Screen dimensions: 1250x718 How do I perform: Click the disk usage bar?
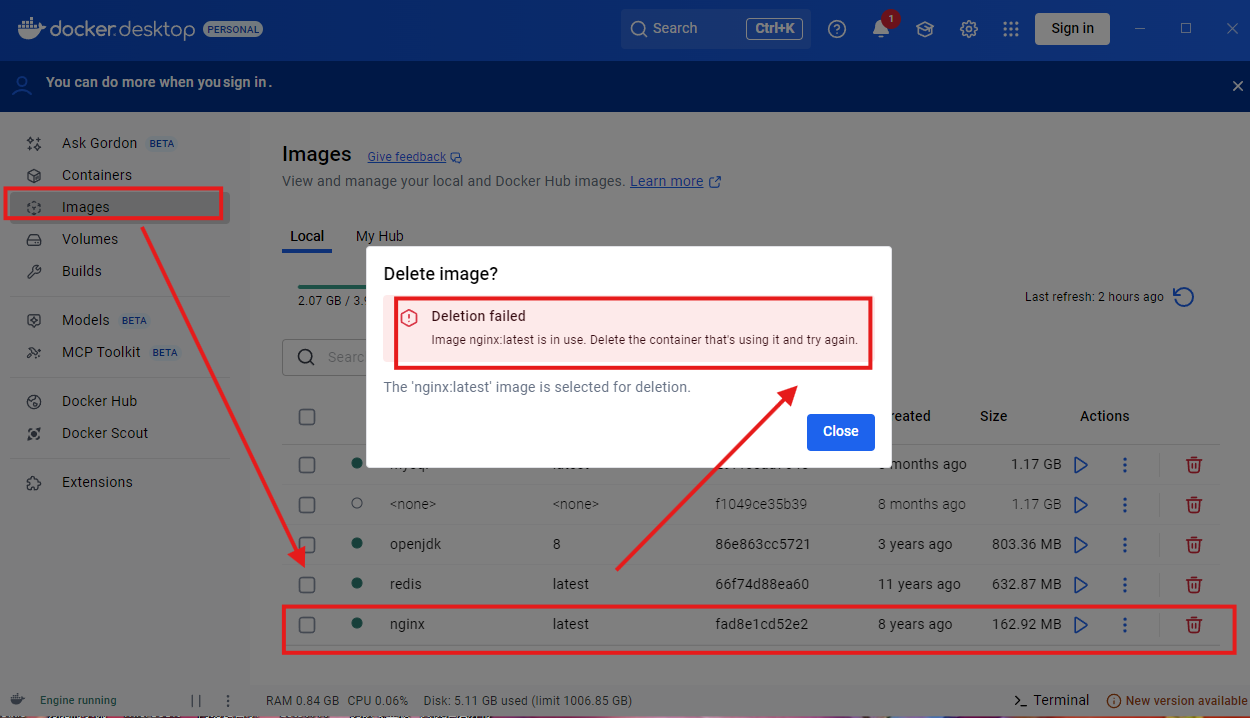point(334,287)
